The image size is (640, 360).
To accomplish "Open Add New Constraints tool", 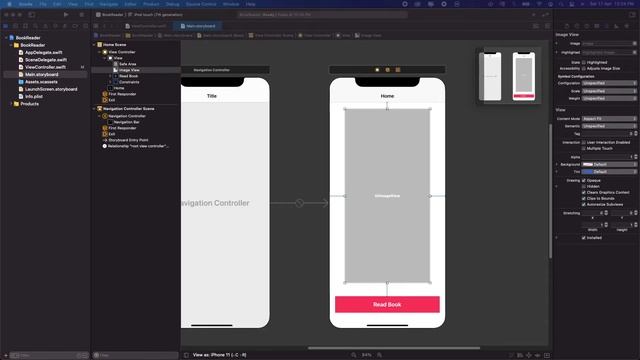I will click(529, 355).
